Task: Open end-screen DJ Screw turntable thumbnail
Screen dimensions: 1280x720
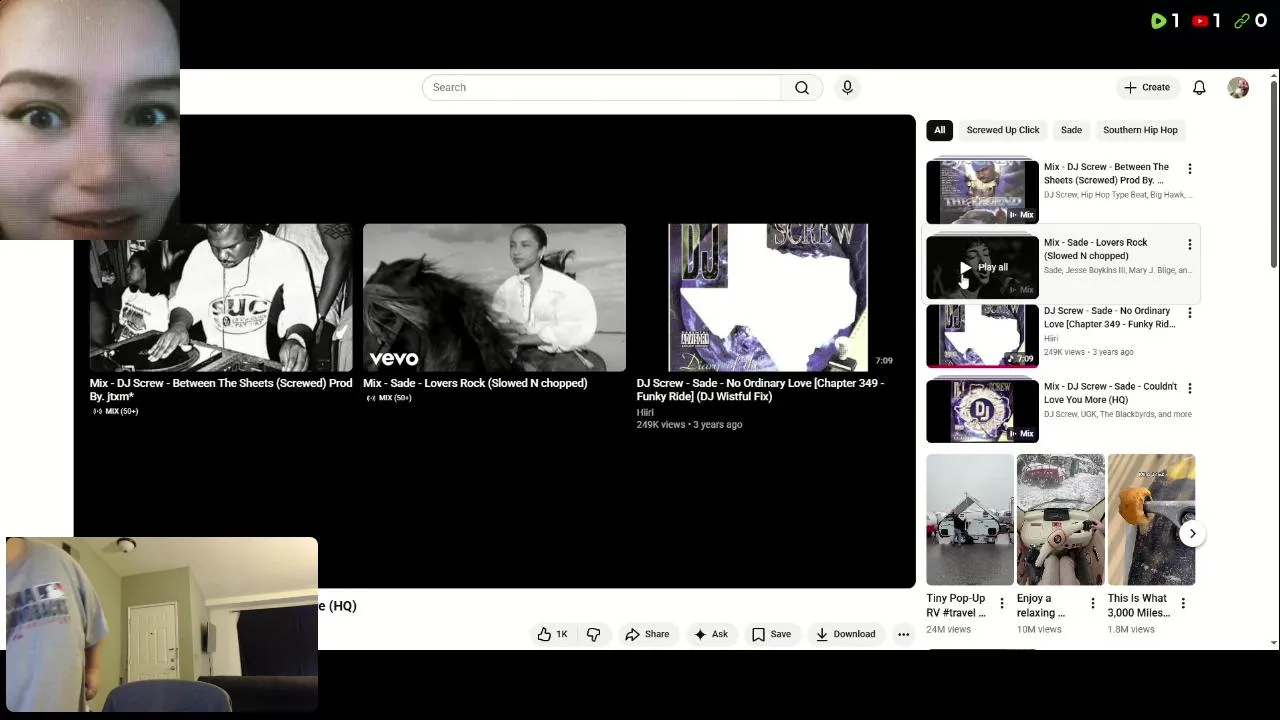Action: pos(221,298)
